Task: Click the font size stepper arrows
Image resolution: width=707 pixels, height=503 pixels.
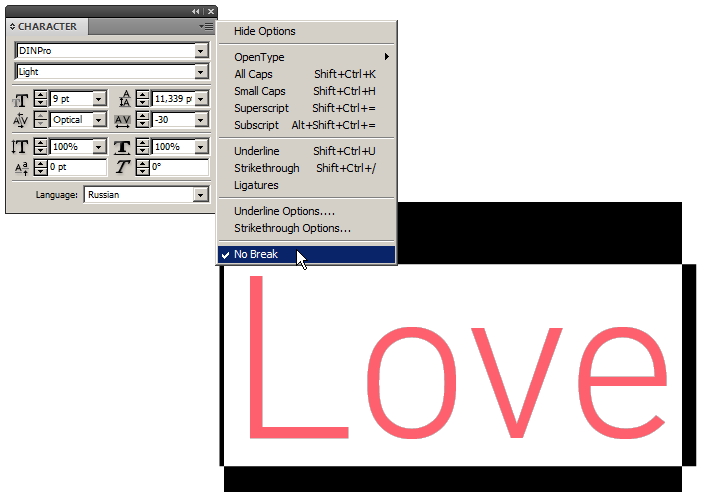Action: [41, 99]
